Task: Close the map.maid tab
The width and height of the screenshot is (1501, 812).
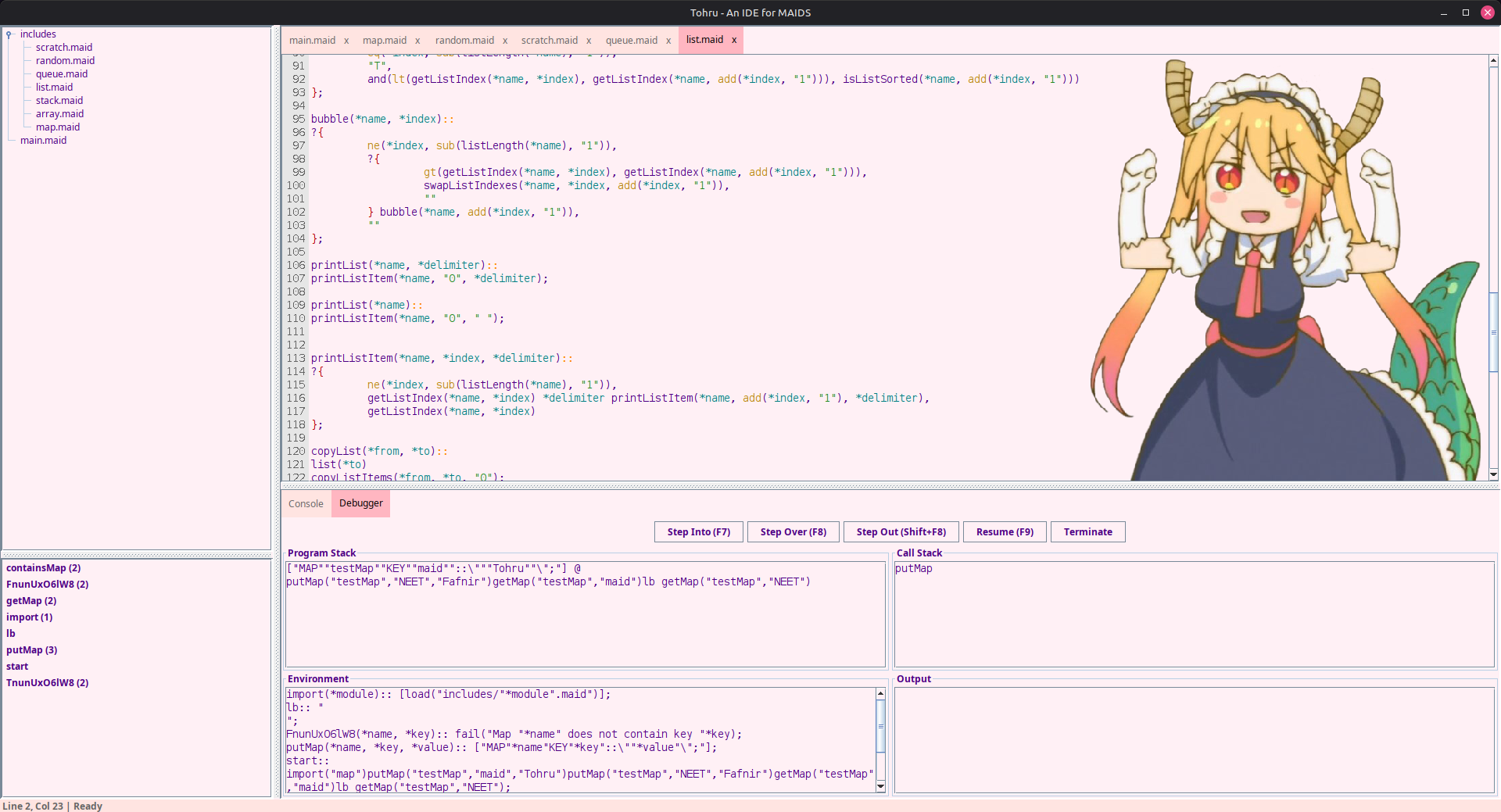Action: (417, 41)
